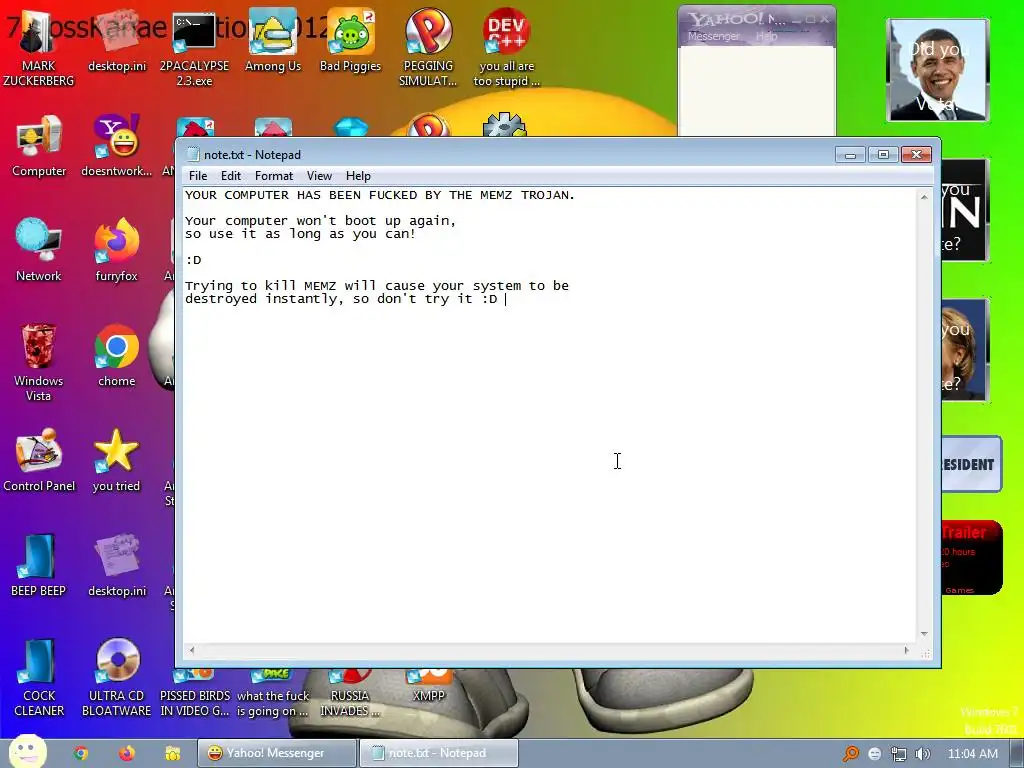This screenshot has width=1024, height=768.
Task: Open XMPP desktop icon
Action: 428,686
